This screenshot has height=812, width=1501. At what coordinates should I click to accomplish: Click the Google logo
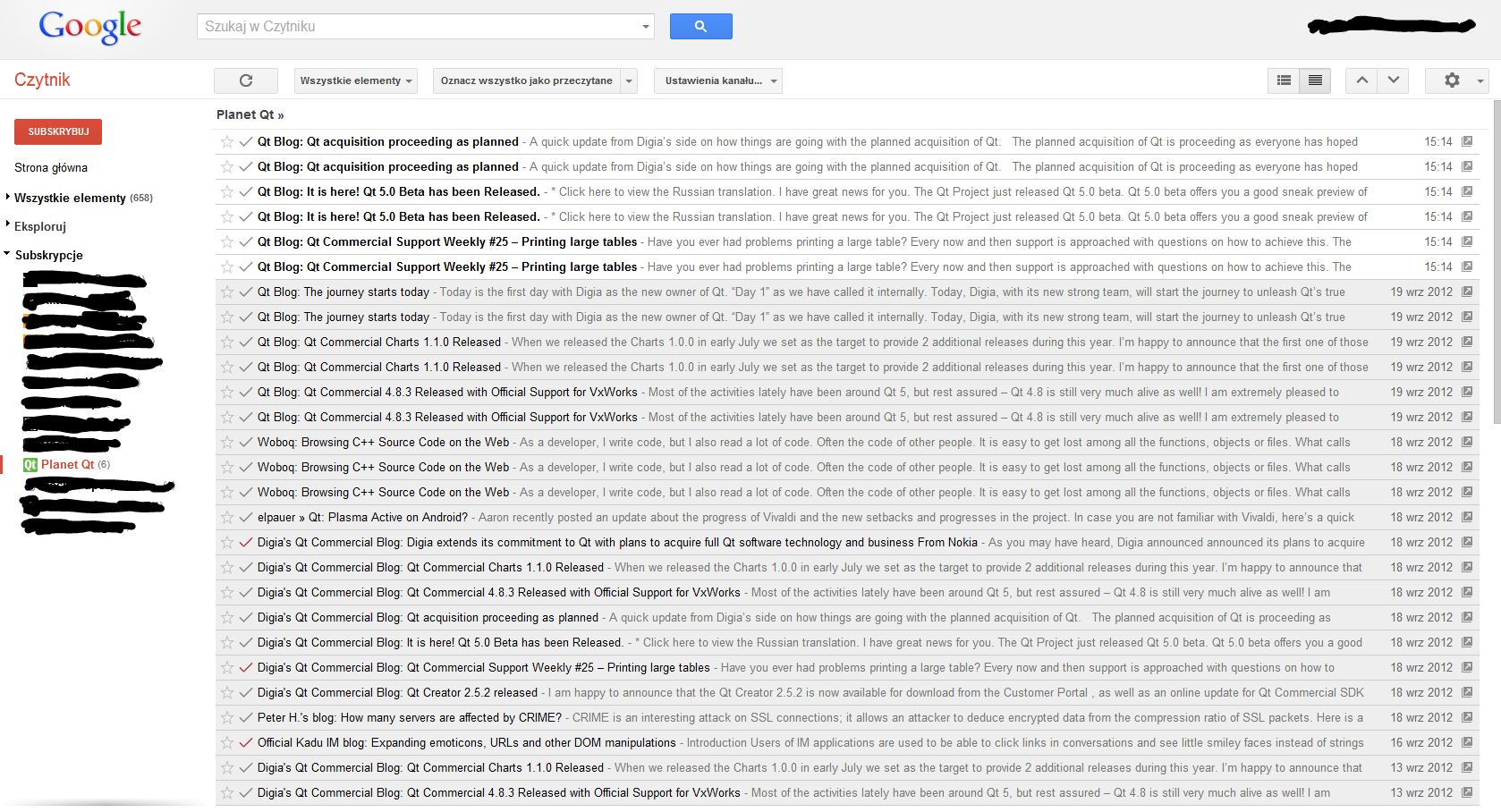pyautogui.click(x=89, y=28)
